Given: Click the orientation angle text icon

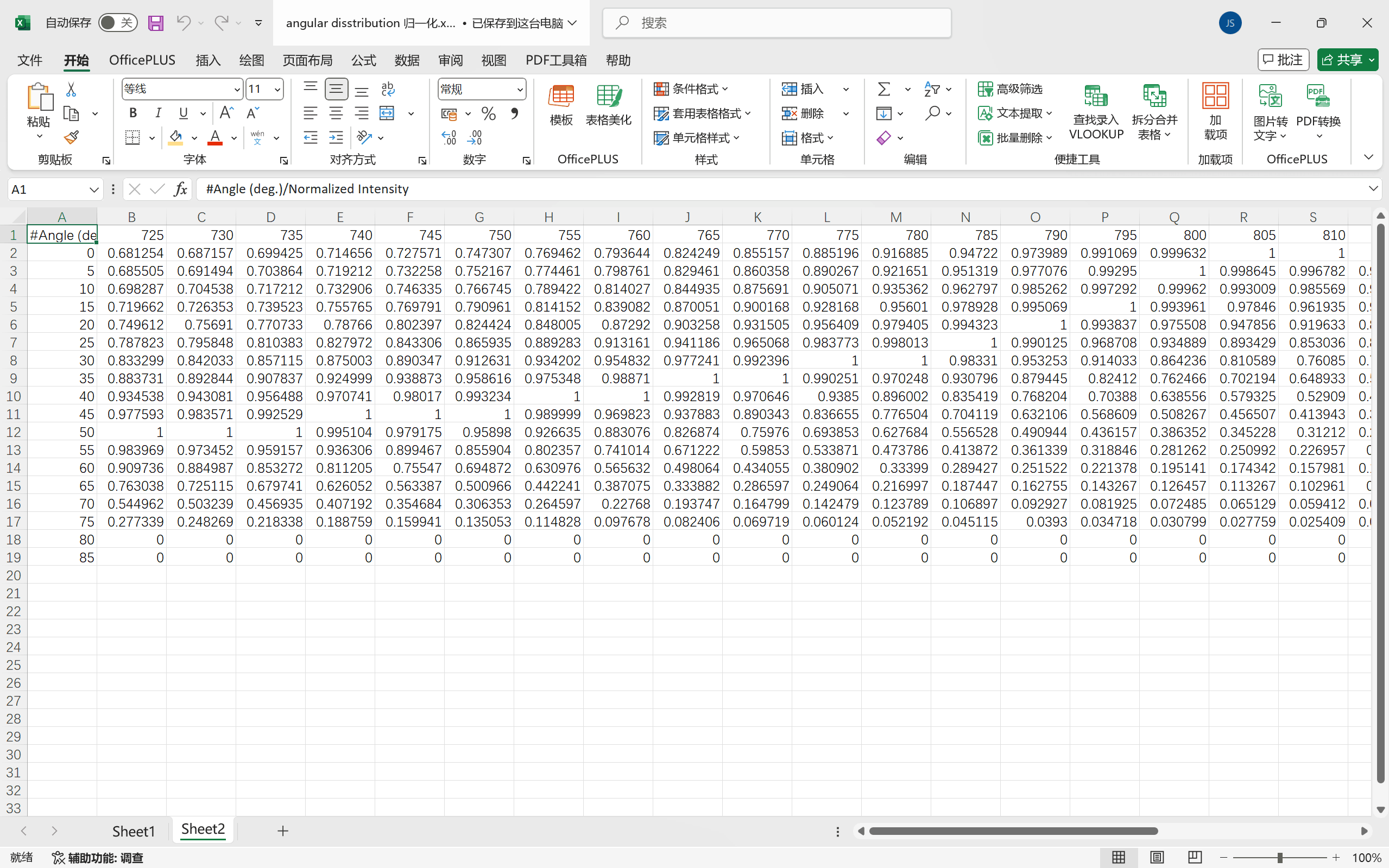Looking at the screenshot, I should point(364,138).
